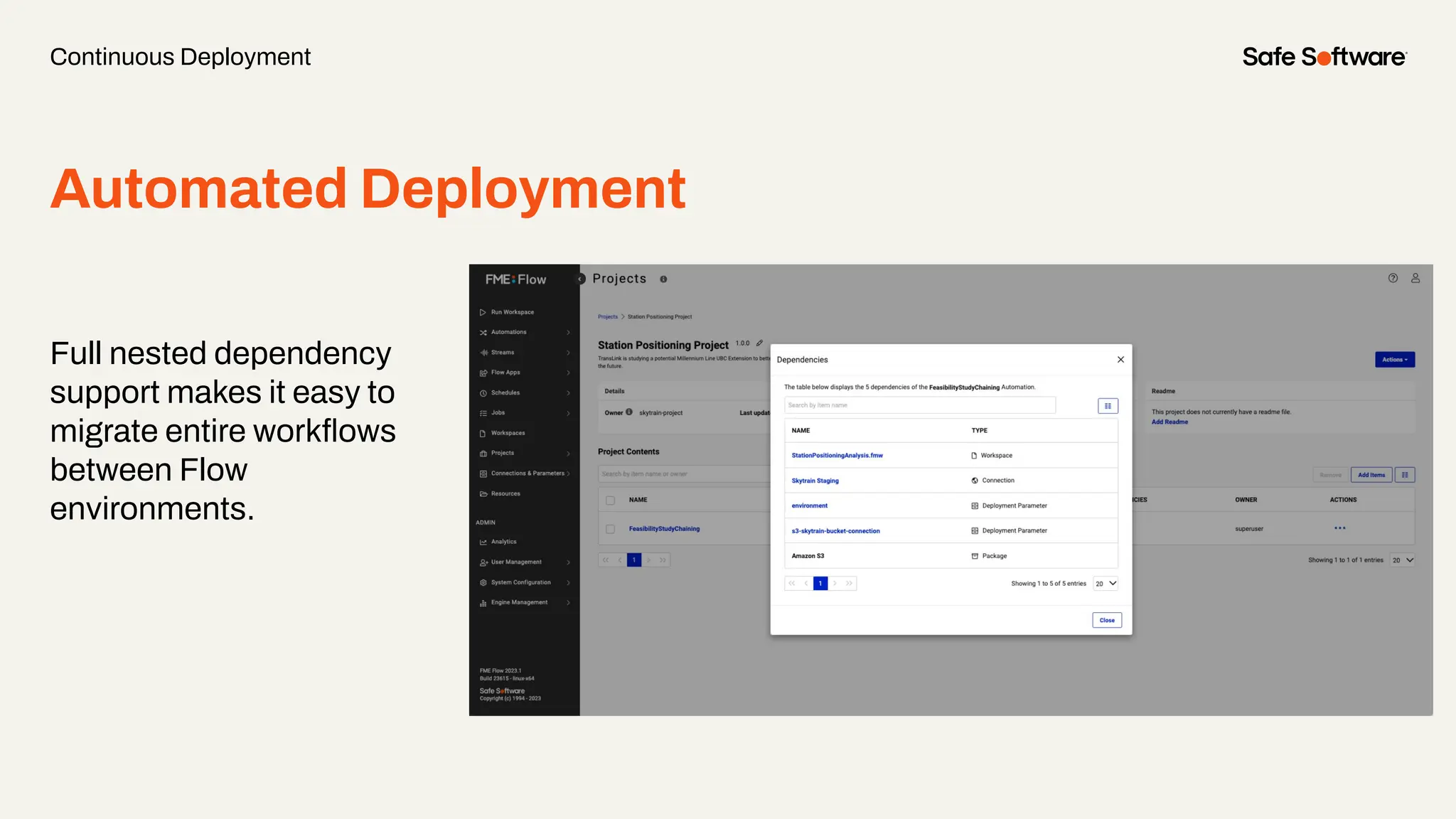
Task: Sort dependencies by TYPE column header
Action: [x=979, y=430]
